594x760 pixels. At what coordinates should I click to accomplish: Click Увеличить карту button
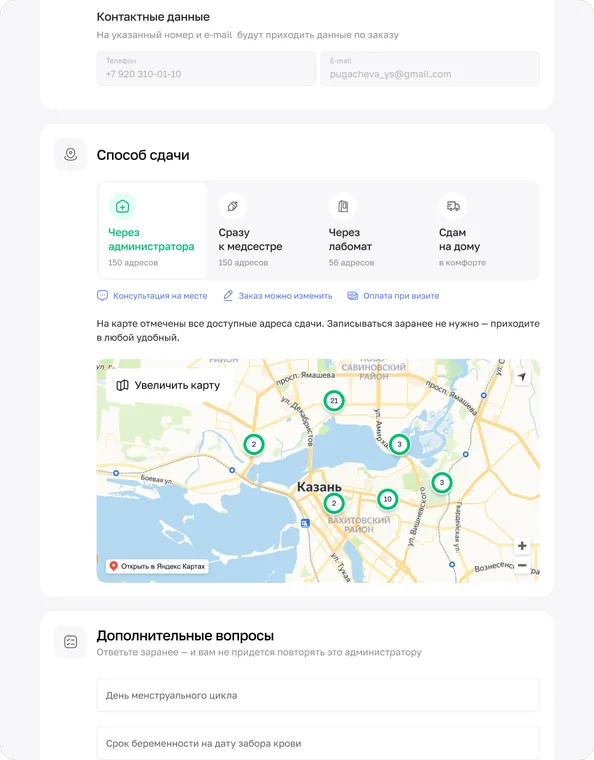click(170, 385)
